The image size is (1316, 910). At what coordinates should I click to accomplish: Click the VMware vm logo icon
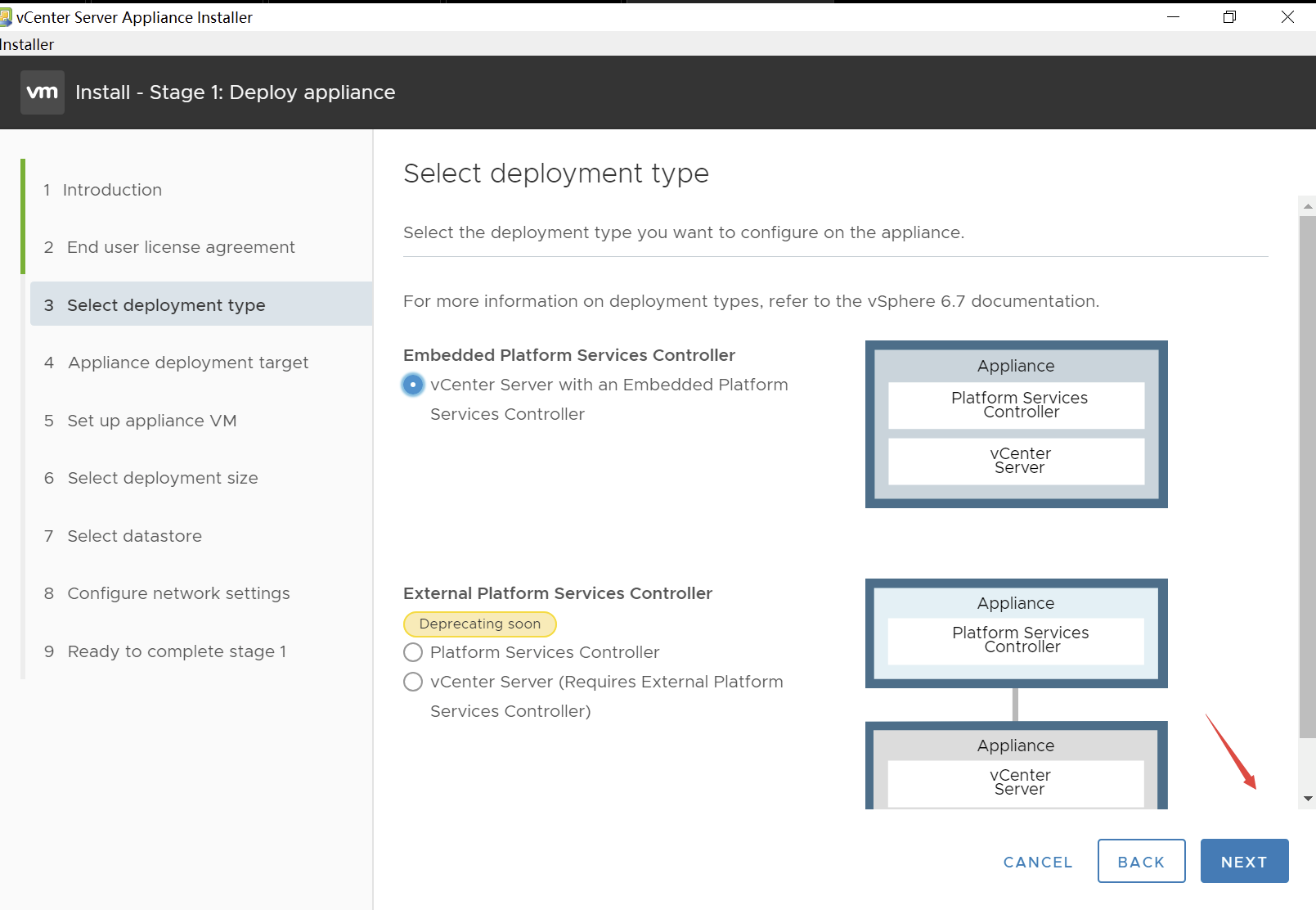tap(43, 92)
